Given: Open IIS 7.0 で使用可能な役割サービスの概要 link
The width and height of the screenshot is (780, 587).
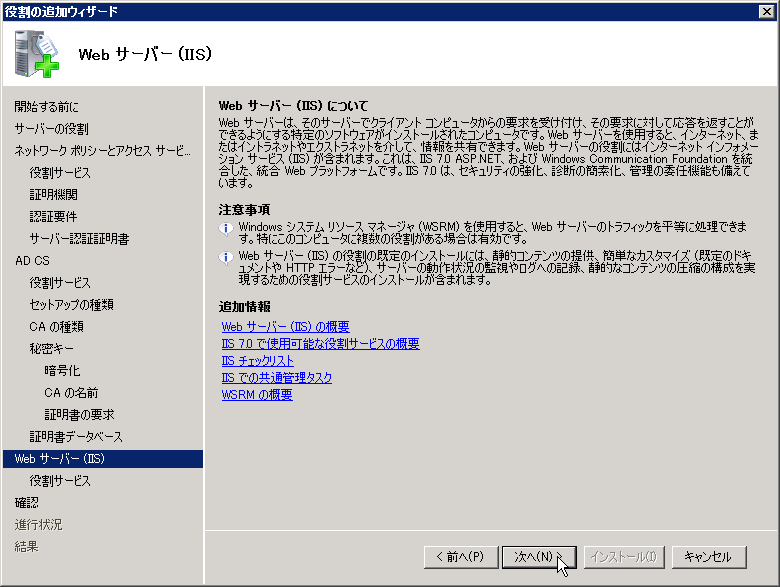Looking at the screenshot, I should (x=320, y=344).
